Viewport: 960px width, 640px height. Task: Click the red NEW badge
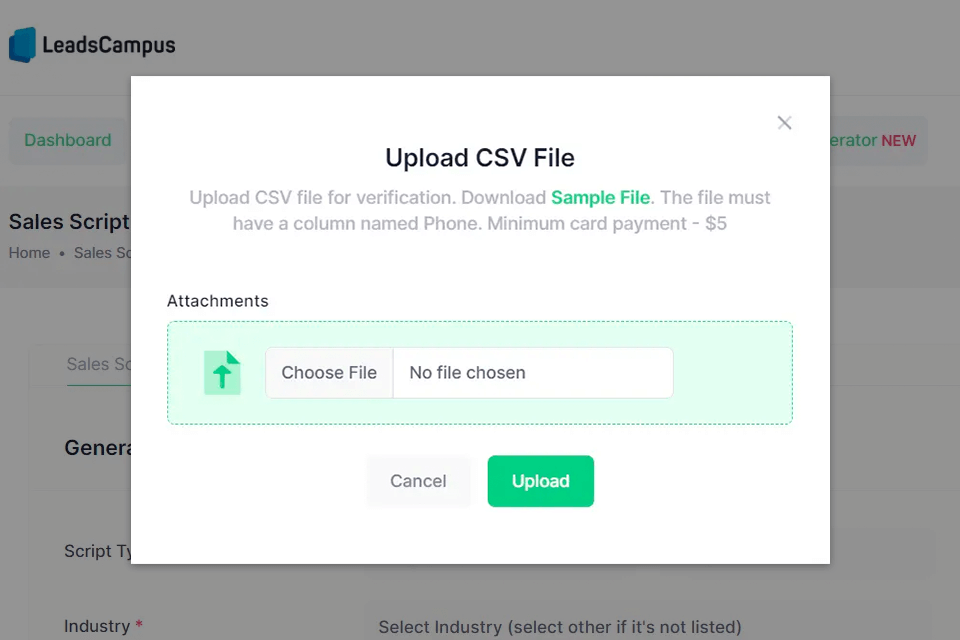point(898,141)
